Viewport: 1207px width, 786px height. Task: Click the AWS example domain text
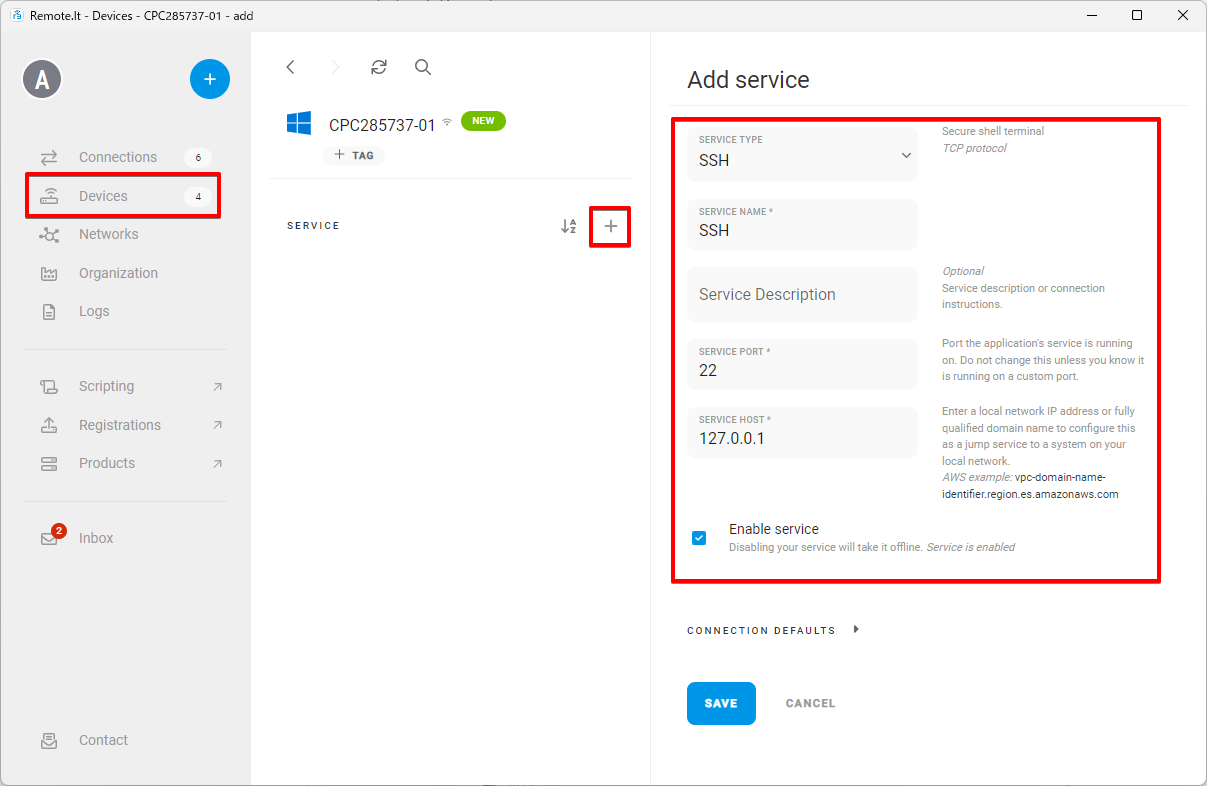pos(1030,485)
